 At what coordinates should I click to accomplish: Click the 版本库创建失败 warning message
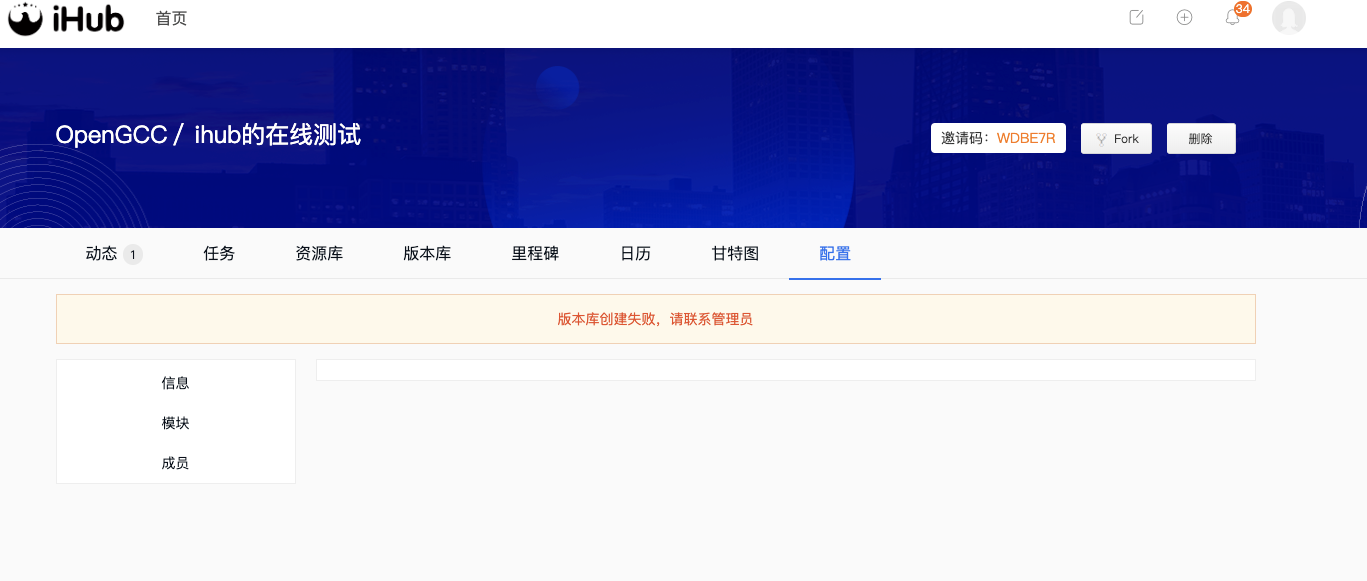(x=655, y=320)
